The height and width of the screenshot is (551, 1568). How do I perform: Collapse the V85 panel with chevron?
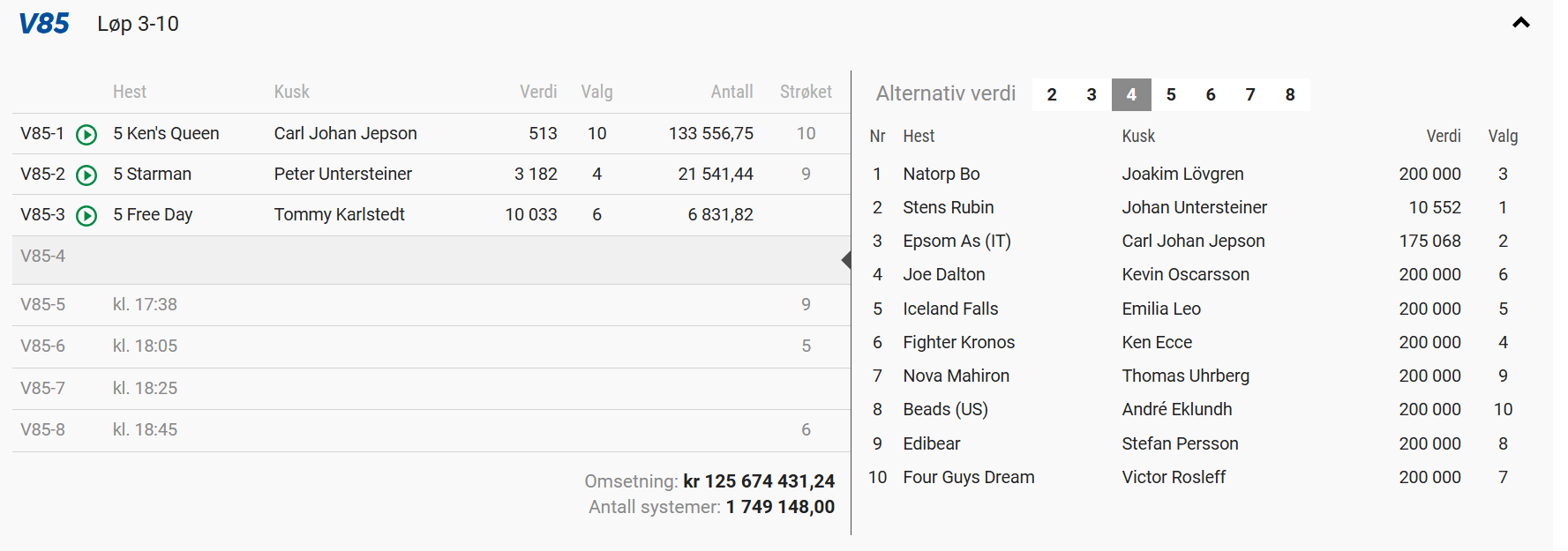pyautogui.click(x=1520, y=23)
